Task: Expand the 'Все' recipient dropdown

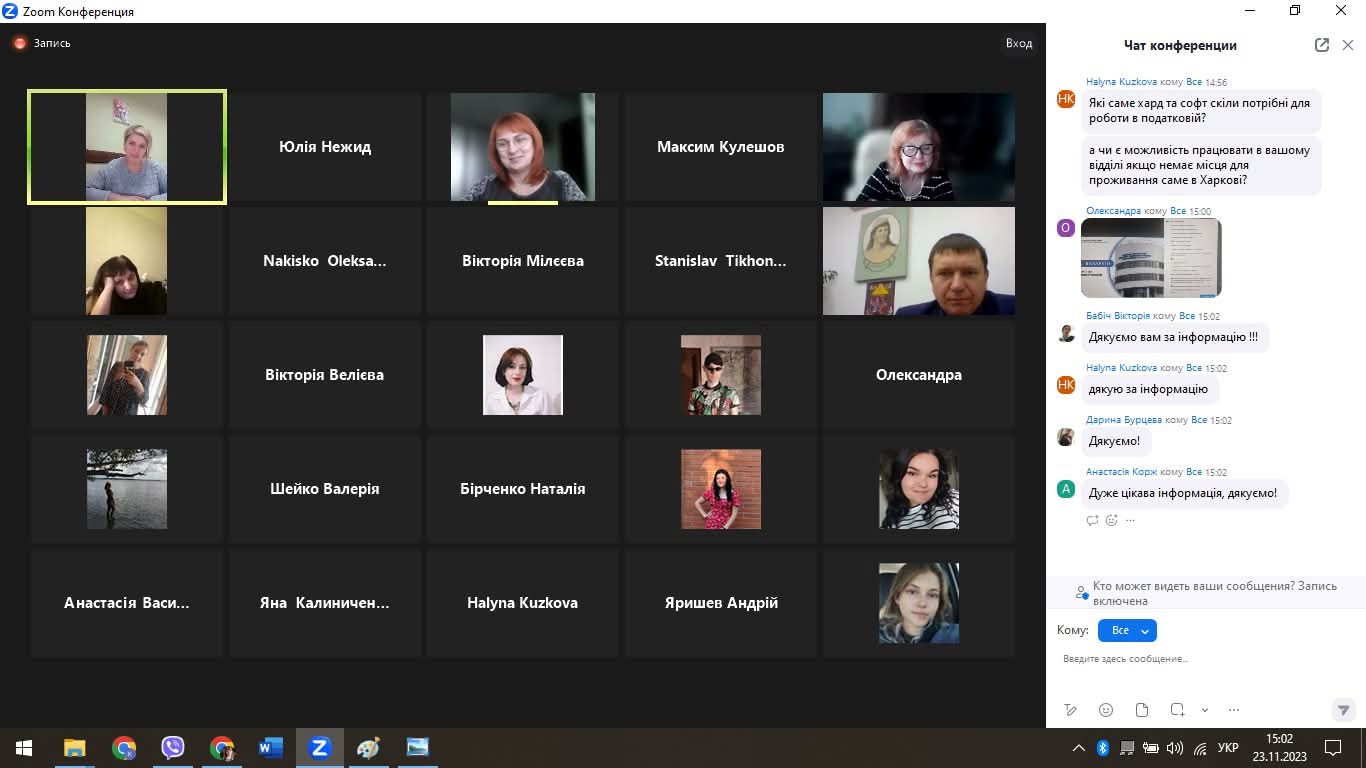Action: click(1127, 631)
